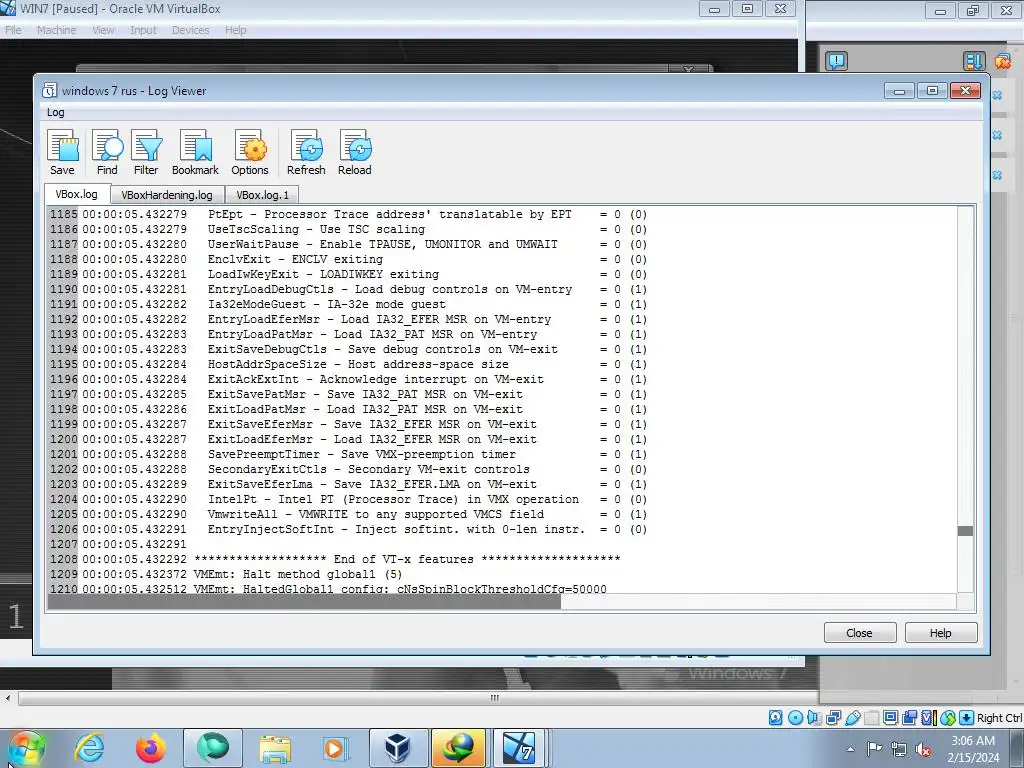Open Internet Download Manager taskbar button
The width and height of the screenshot is (1024, 768).
coord(458,748)
